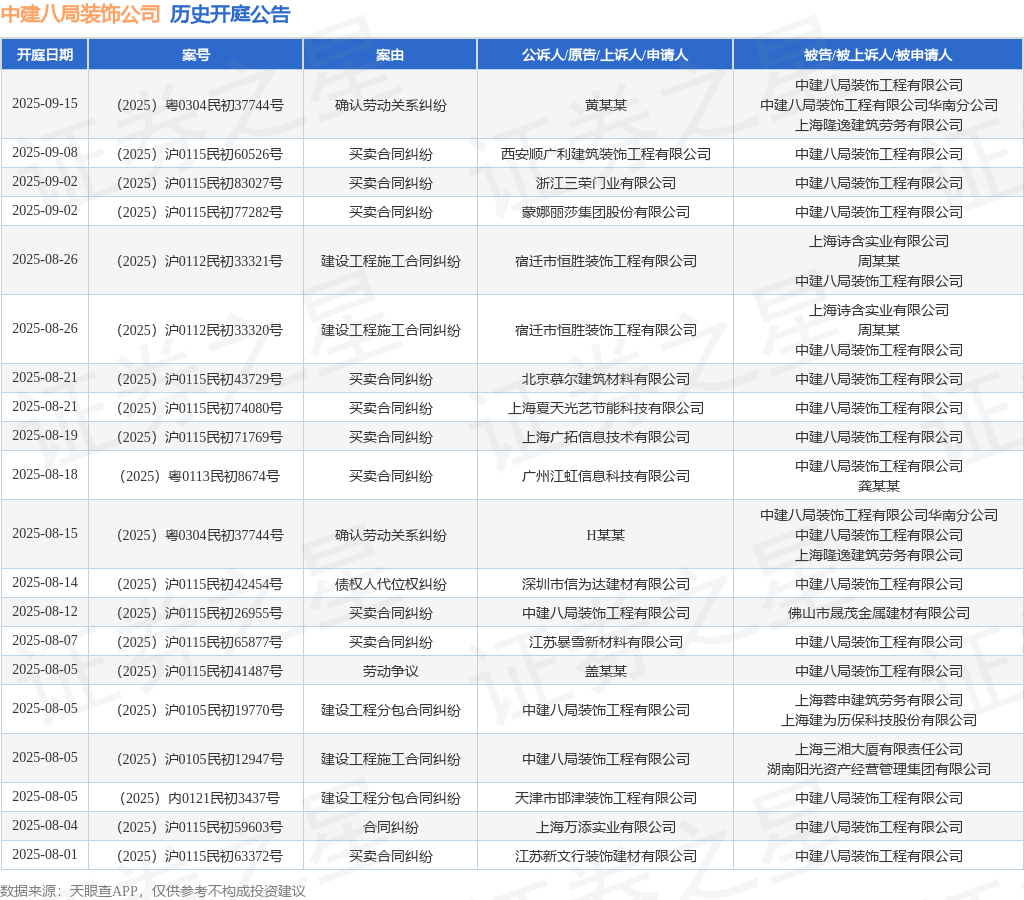Click case number 沪0115民初83027号
The height and width of the screenshot is (900, 1024).
coord(200,183)
